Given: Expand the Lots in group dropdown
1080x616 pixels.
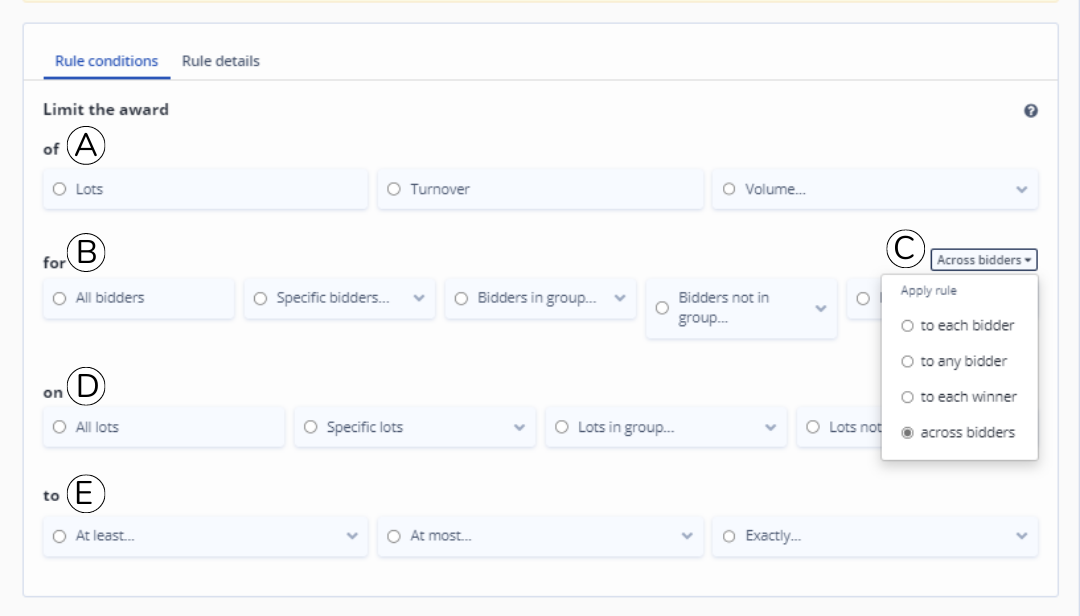Looking at the screenshot, I should click(x=771, y=427).
